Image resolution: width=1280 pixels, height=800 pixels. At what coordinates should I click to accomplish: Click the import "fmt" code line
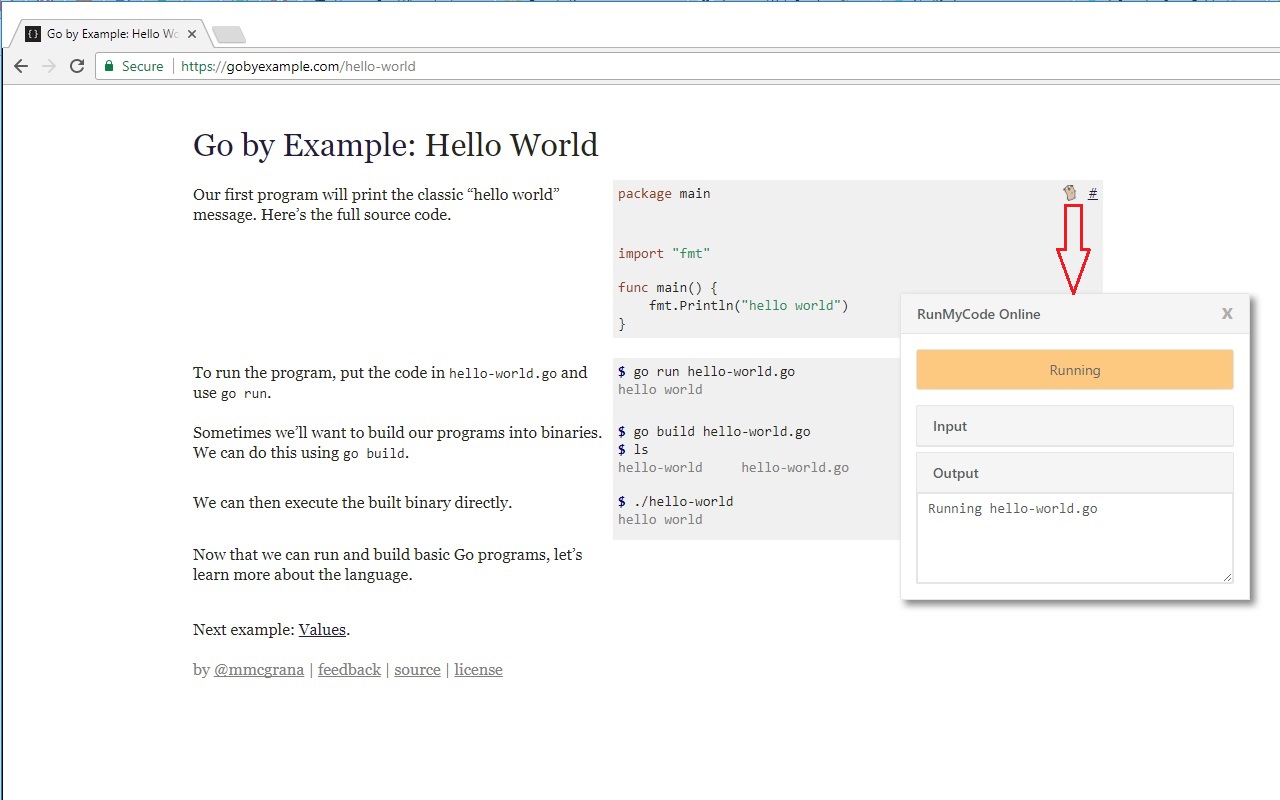click(664, 254)
